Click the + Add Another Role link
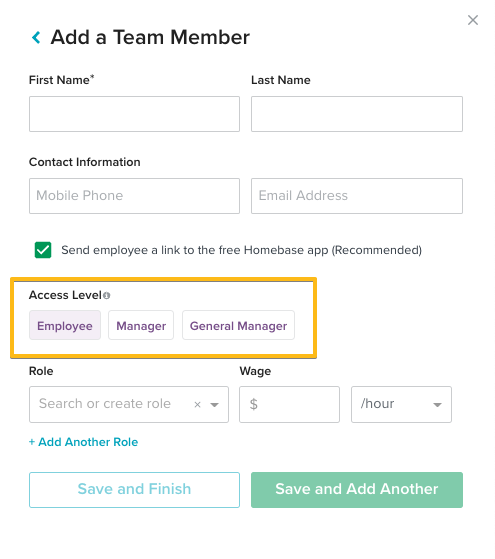 click(83, 442)
